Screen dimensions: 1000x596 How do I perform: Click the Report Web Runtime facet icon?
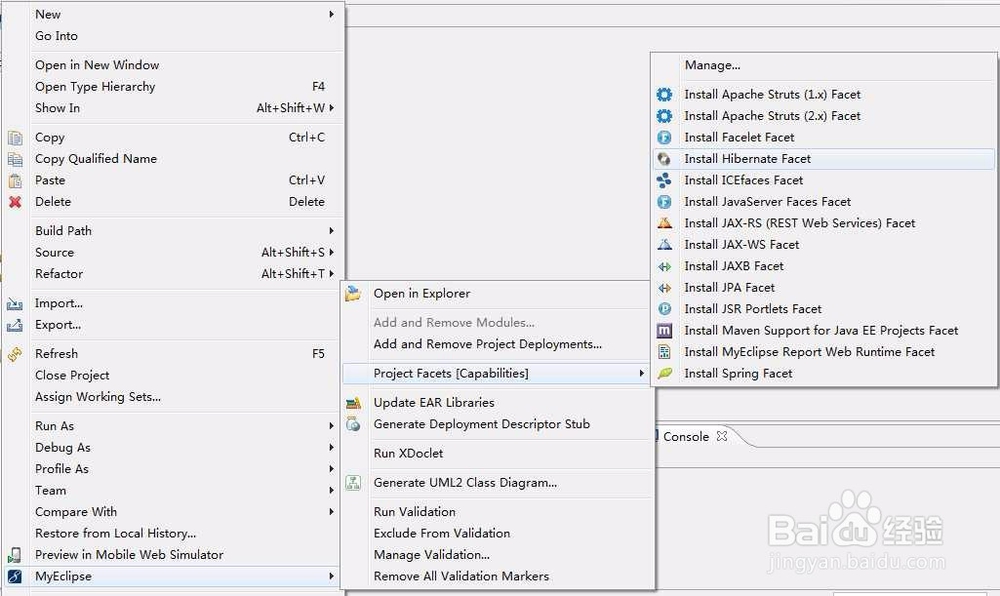(665, 352)
